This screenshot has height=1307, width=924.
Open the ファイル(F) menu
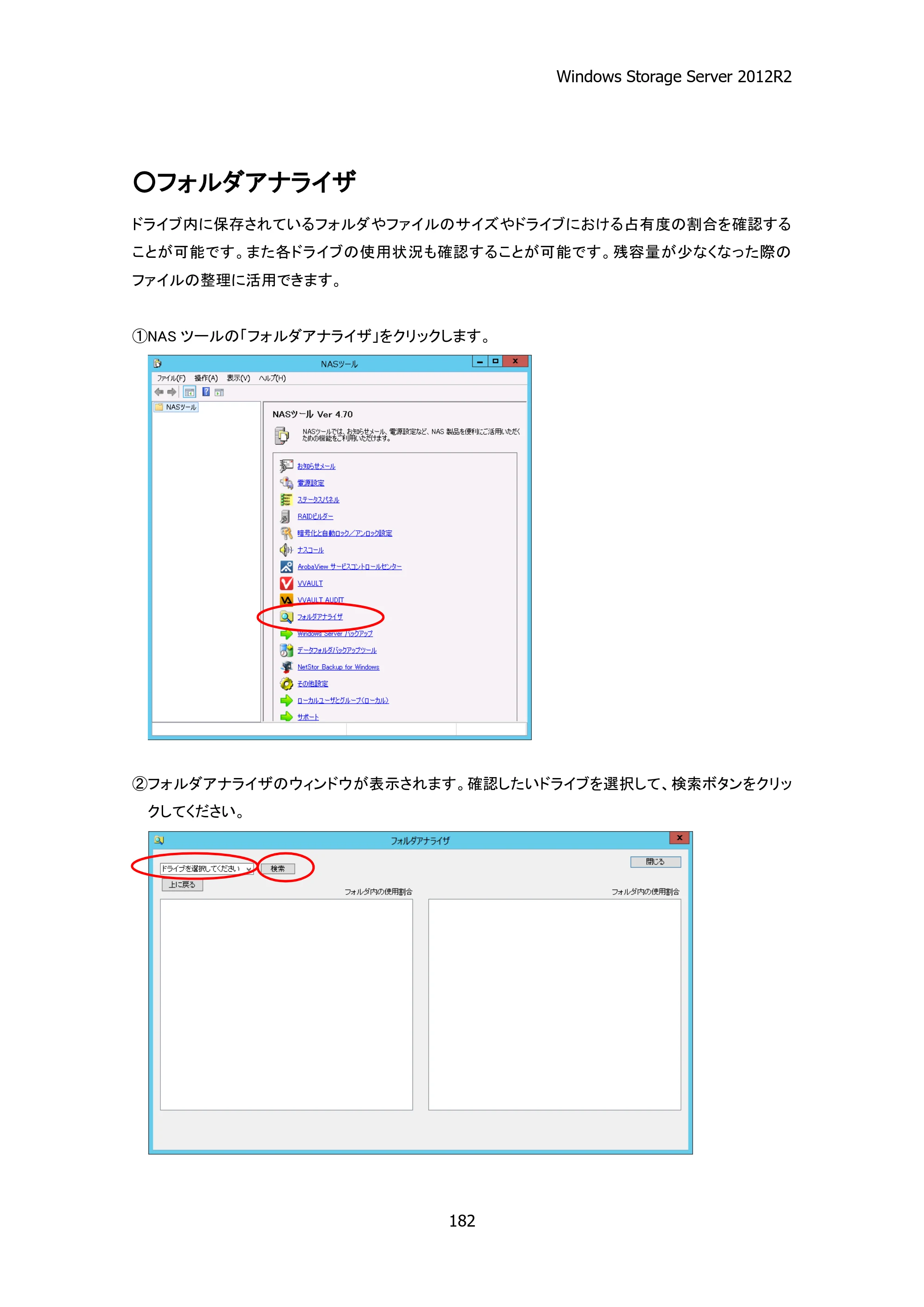[171, 378]
